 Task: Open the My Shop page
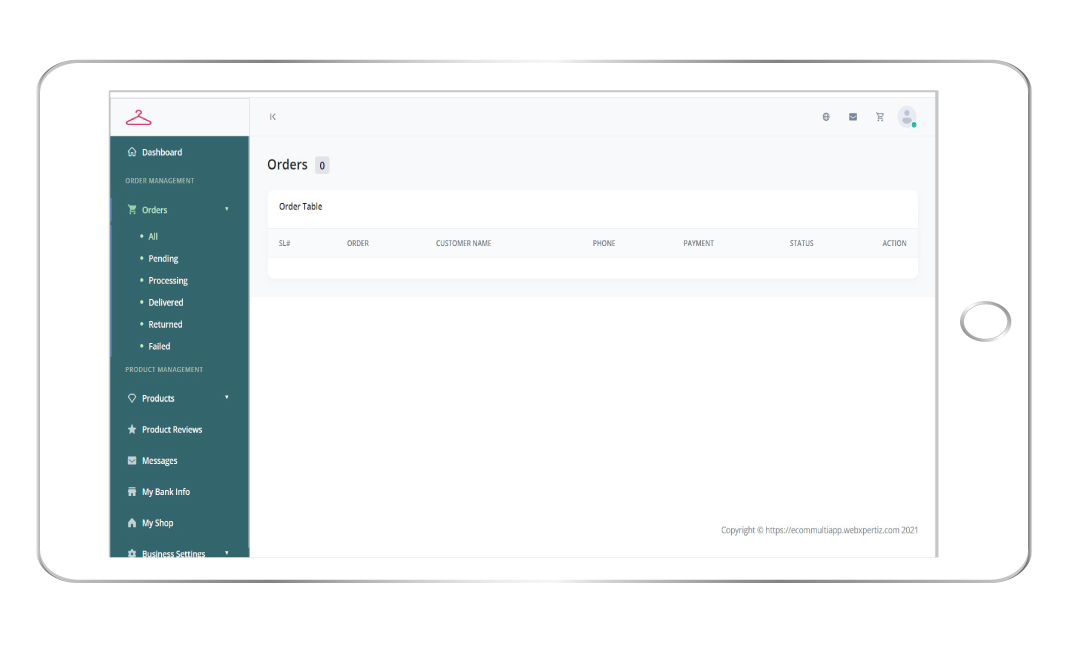157,523
